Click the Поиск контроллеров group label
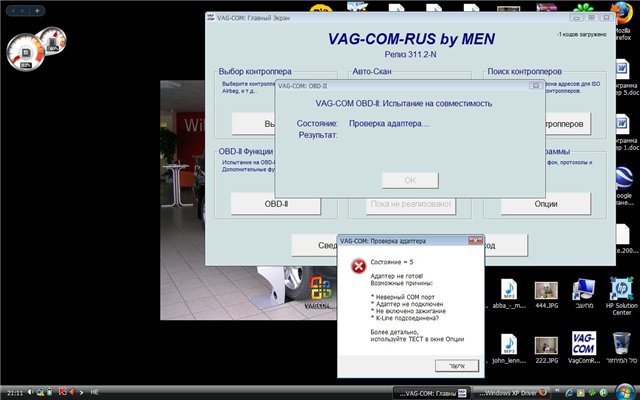Viewport: 640px width, 400px height. coord(524,71)
